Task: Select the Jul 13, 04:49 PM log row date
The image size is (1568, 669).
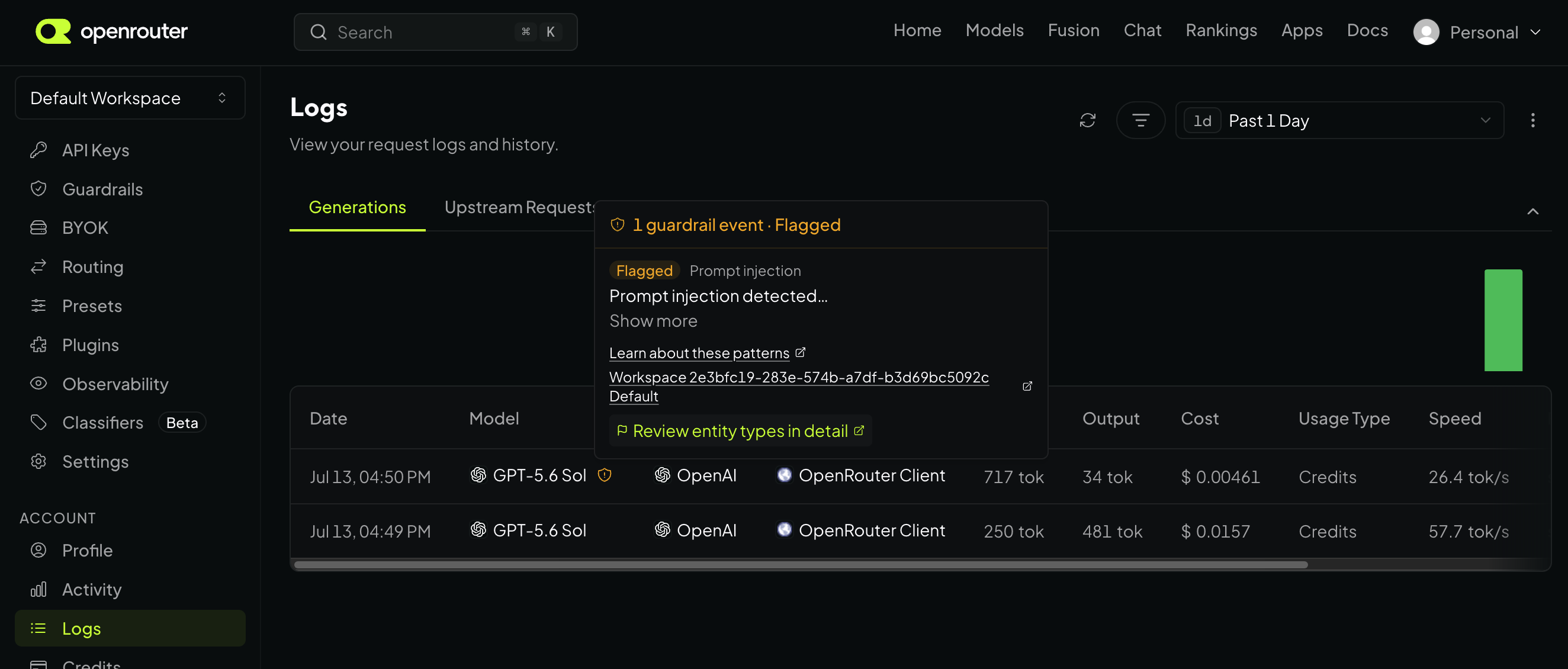Action: coord(370,532)
